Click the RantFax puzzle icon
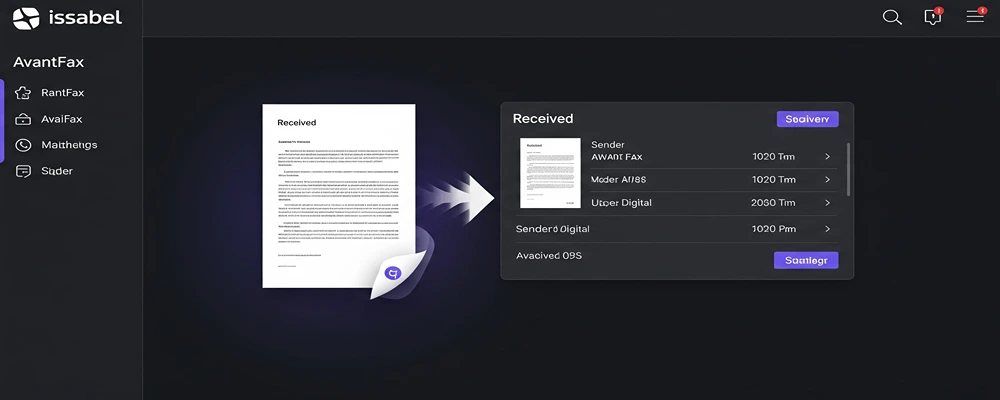1000x400 pixels. click(23, 93)
